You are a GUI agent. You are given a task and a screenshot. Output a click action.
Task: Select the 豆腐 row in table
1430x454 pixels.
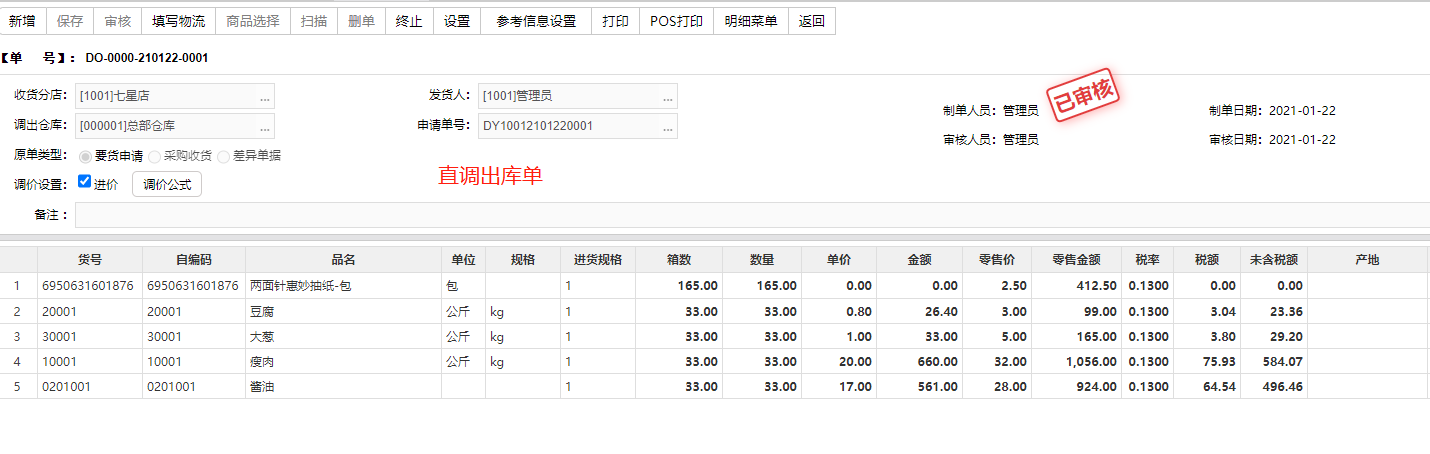(715, 311)
